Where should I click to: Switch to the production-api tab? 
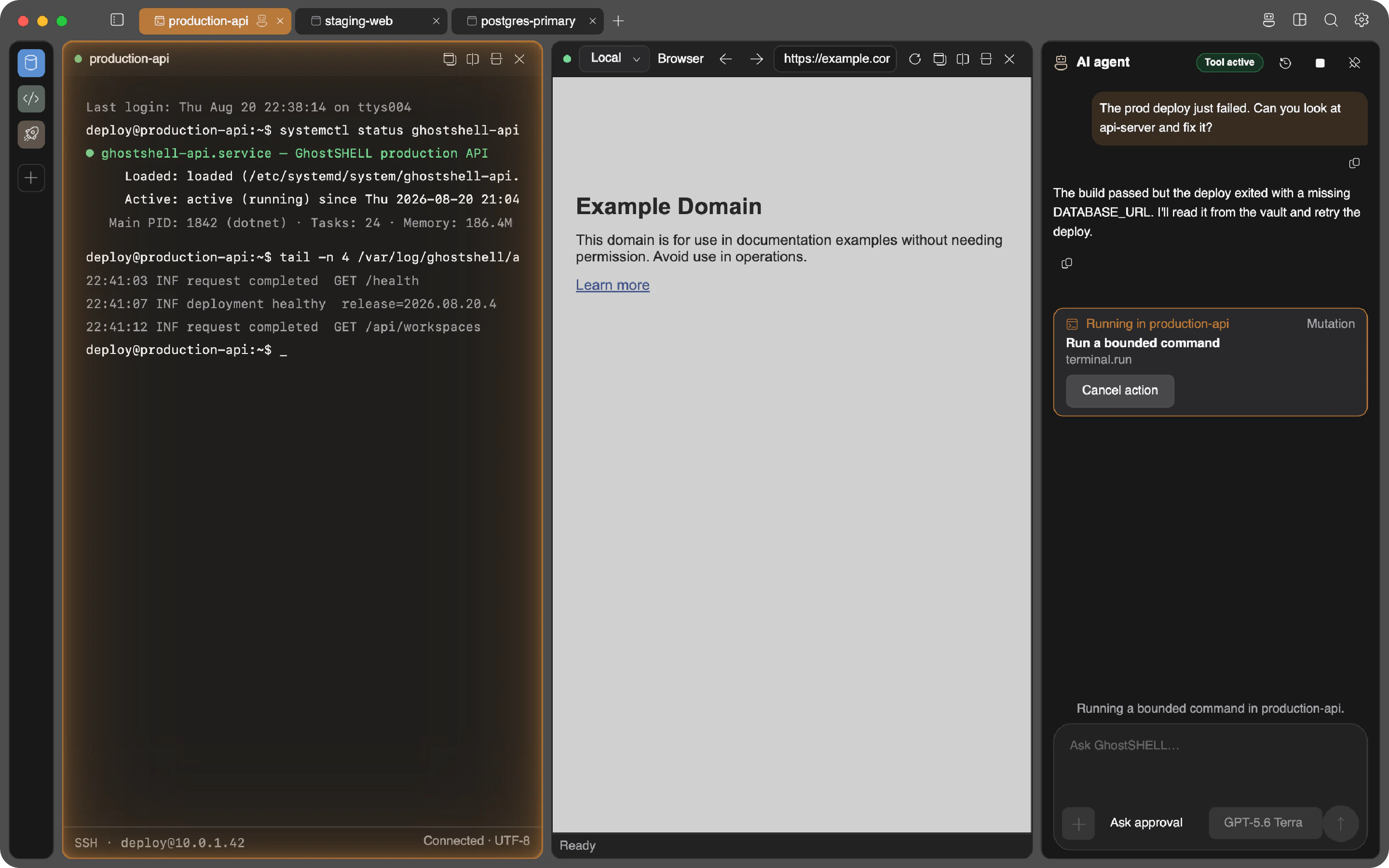coord(215,21)
